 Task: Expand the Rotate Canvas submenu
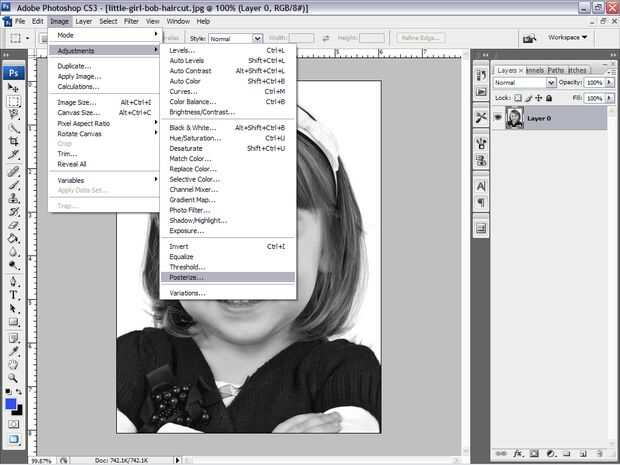tap(104, 134)
